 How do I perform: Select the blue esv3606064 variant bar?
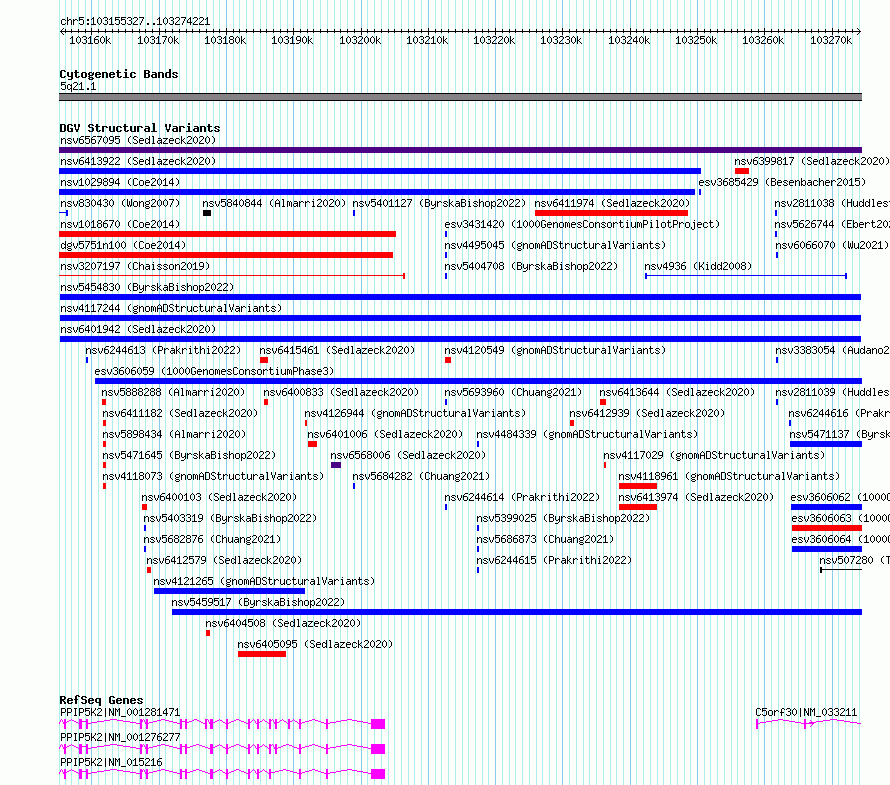point(827,549)
